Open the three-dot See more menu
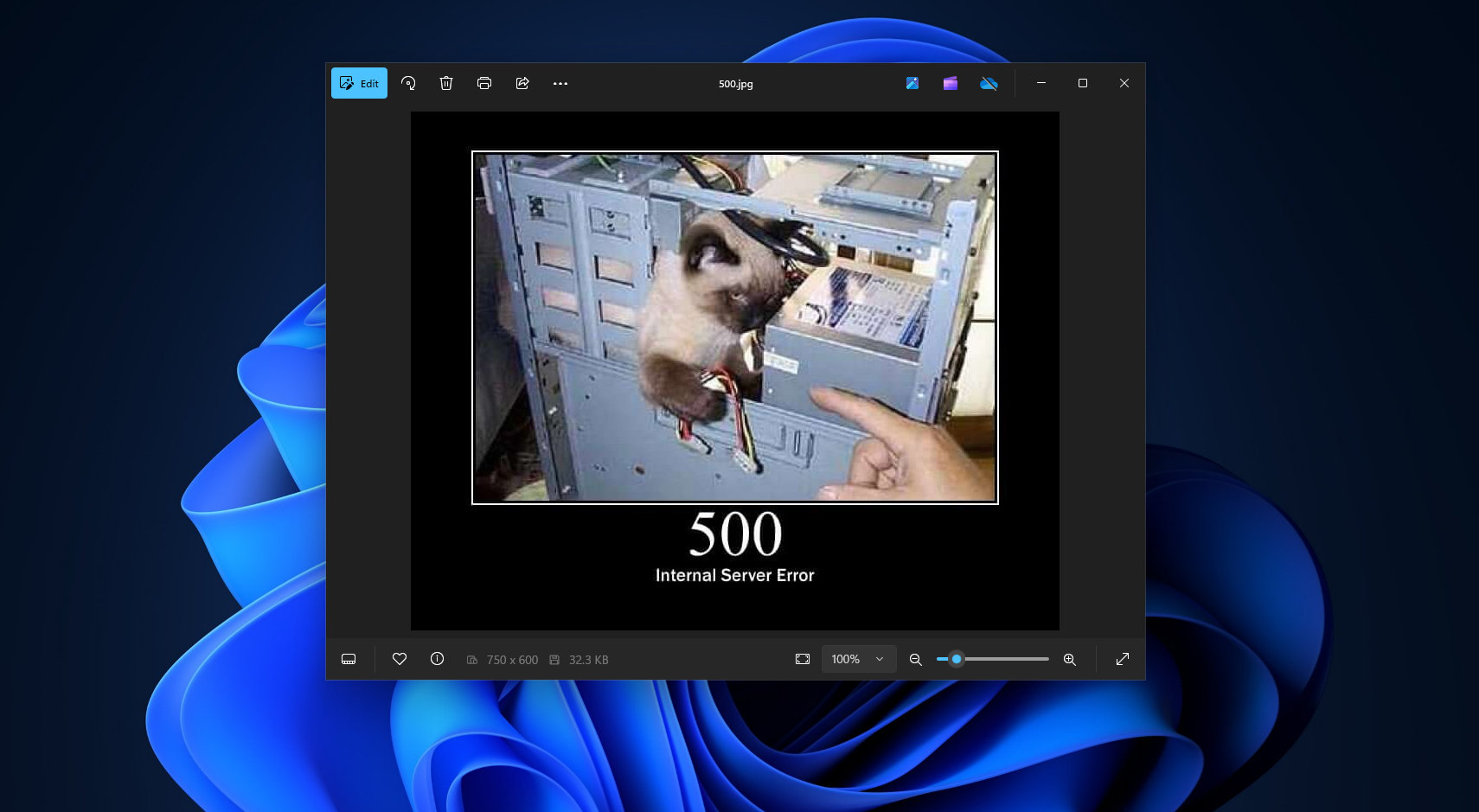Viewport: 1479px width, 812px height. (x=560, y=83)
